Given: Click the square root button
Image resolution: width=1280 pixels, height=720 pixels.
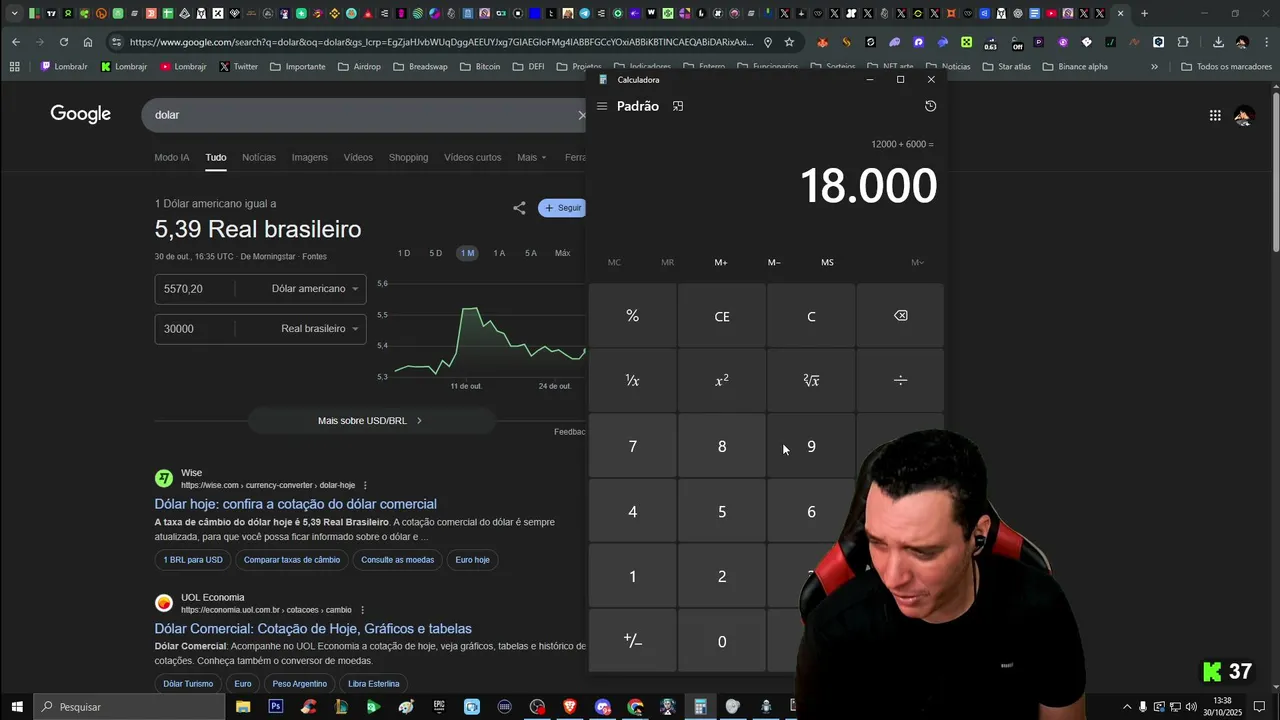Looking at the screenshot, I should 811,380.
